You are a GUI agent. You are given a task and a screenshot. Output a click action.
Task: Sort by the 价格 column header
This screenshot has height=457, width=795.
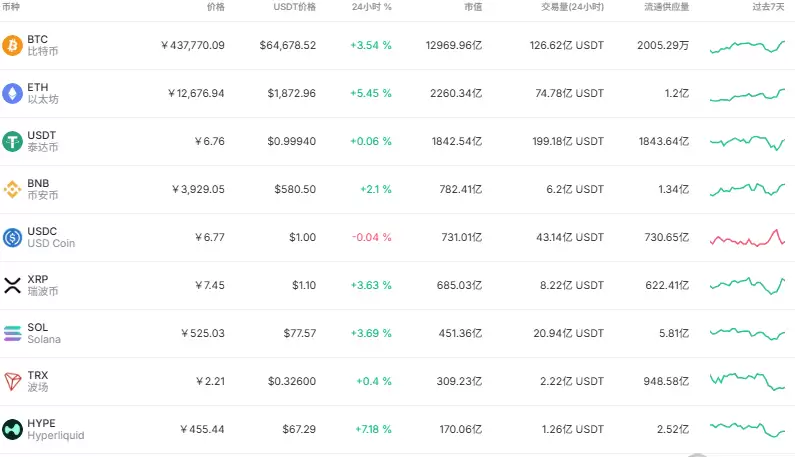pyautogui.click(x=215, y=7)
